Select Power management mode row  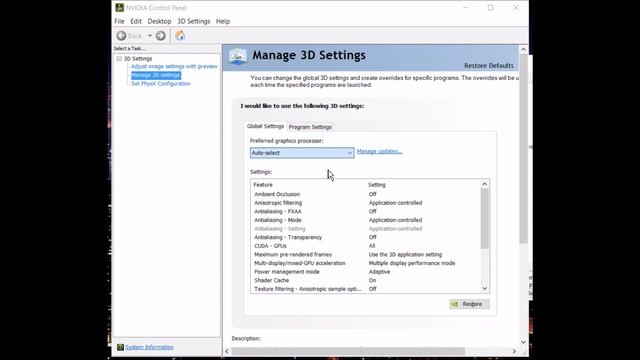(x=367, y=272)
